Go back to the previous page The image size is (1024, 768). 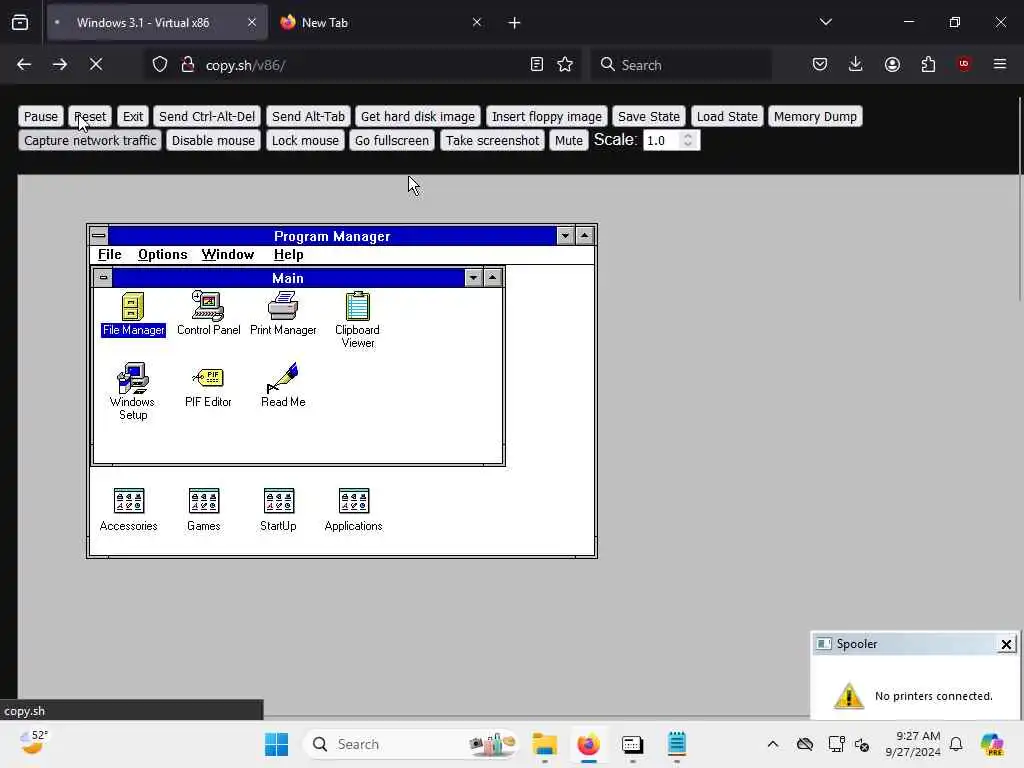coord(24,64)
